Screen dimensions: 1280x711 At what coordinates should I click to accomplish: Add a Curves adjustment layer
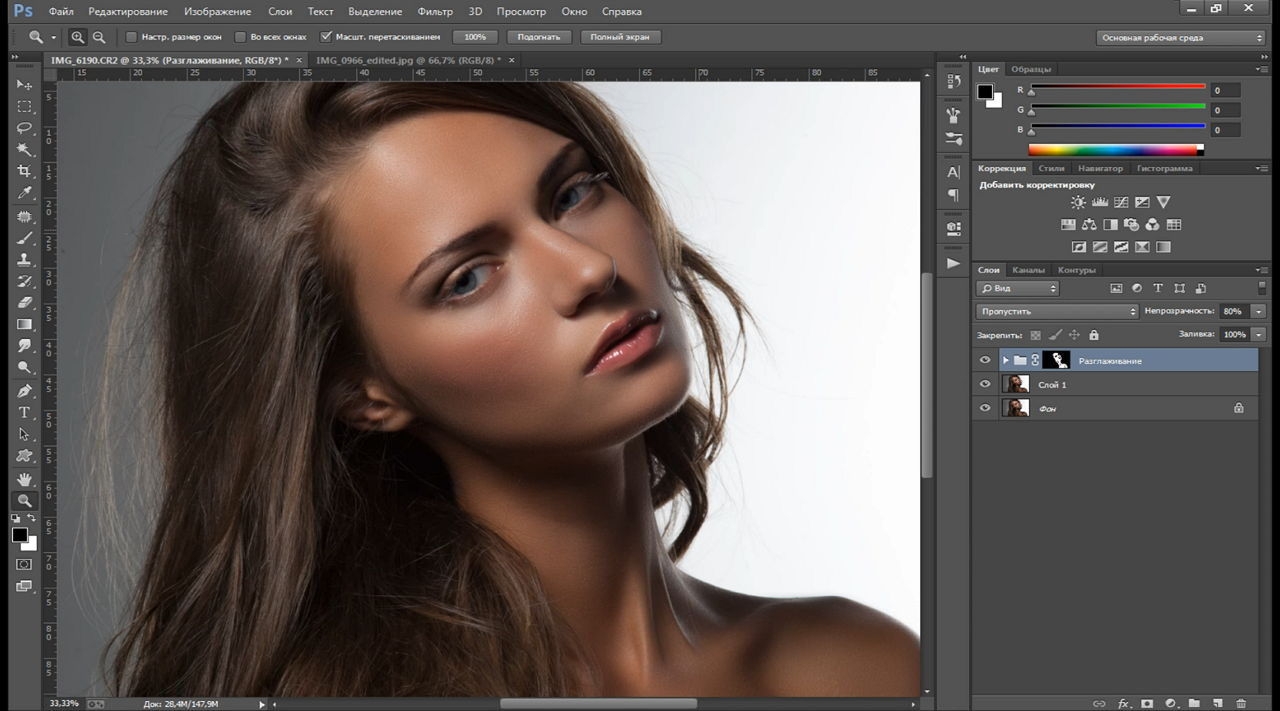(x=1121, y=202)
